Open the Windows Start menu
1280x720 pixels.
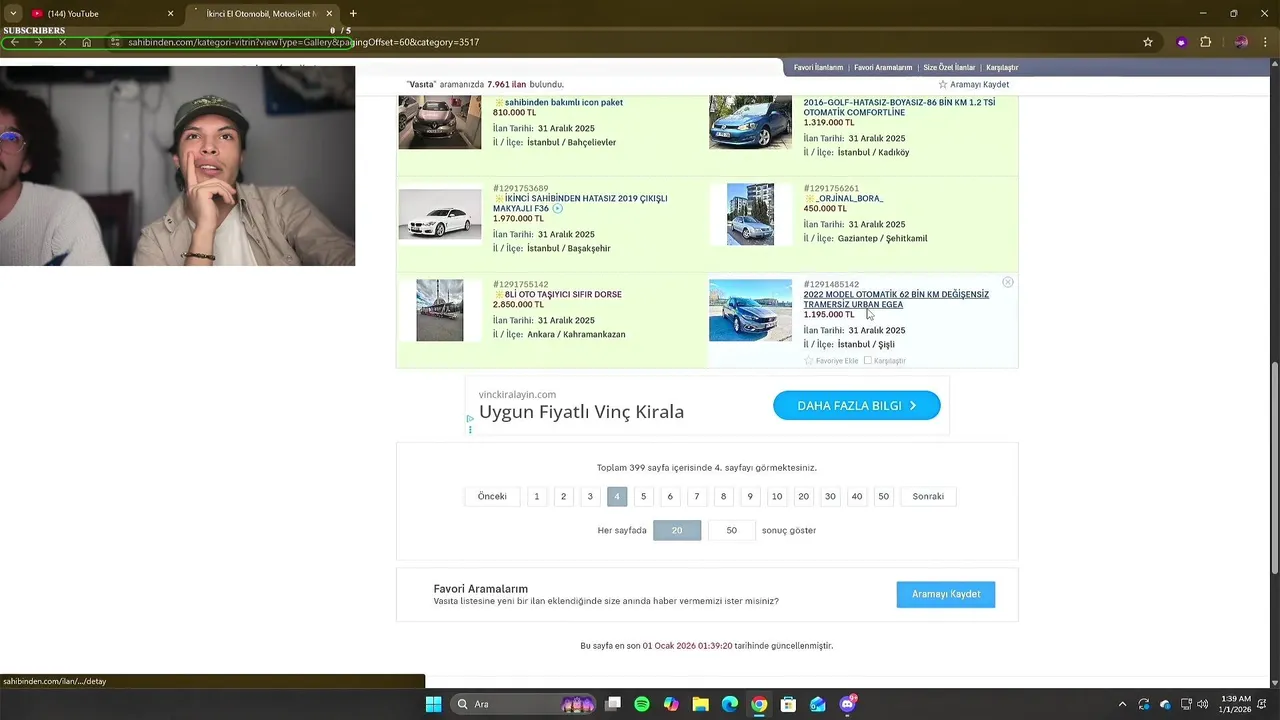433,704
